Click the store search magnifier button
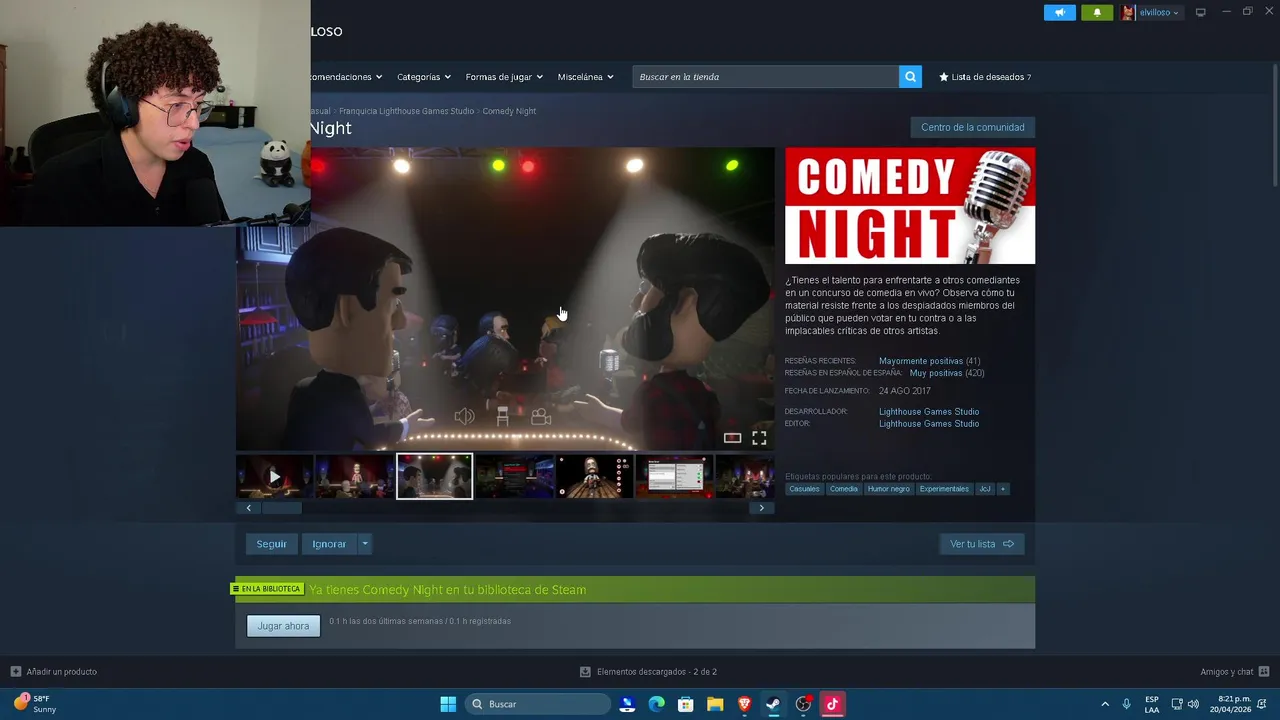Viewport: 1280px width, 720px height. pos(910,77)
